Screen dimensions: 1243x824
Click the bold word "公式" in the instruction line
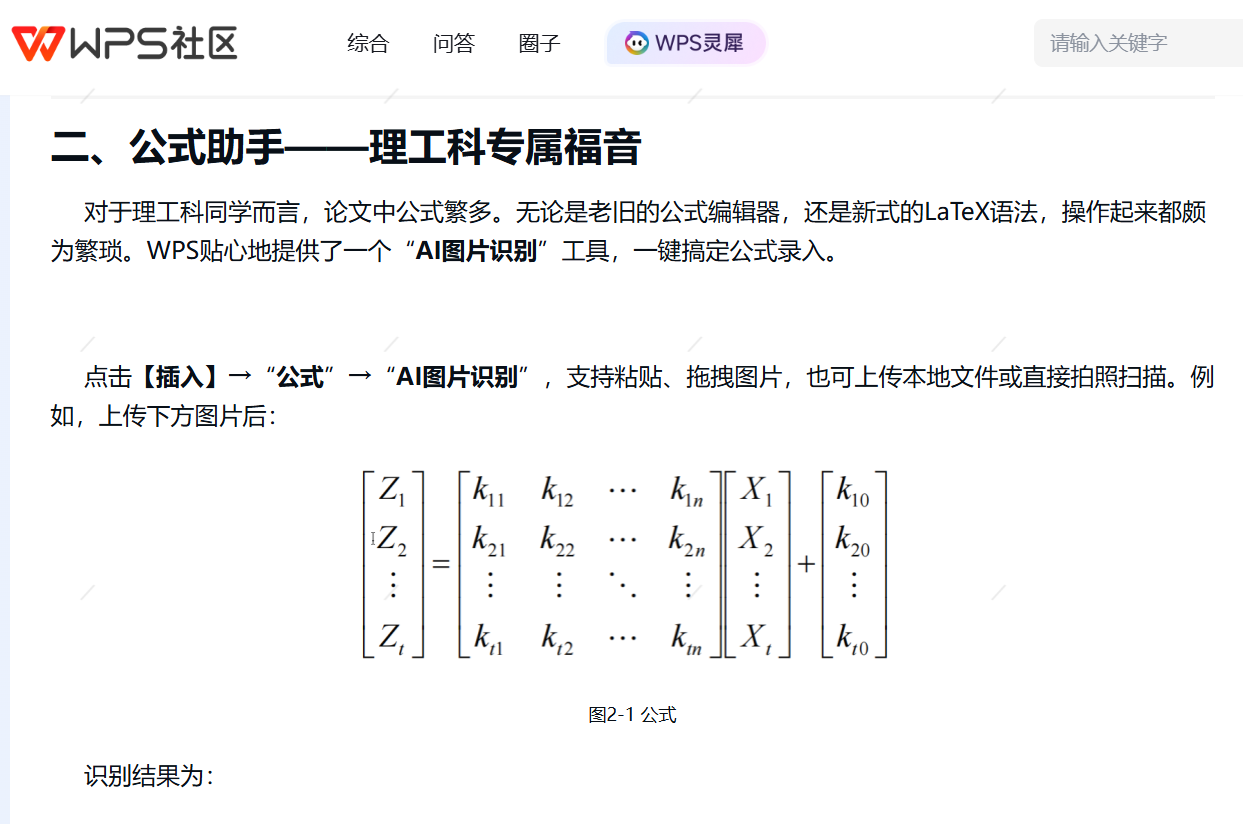[x=301, y=377]
